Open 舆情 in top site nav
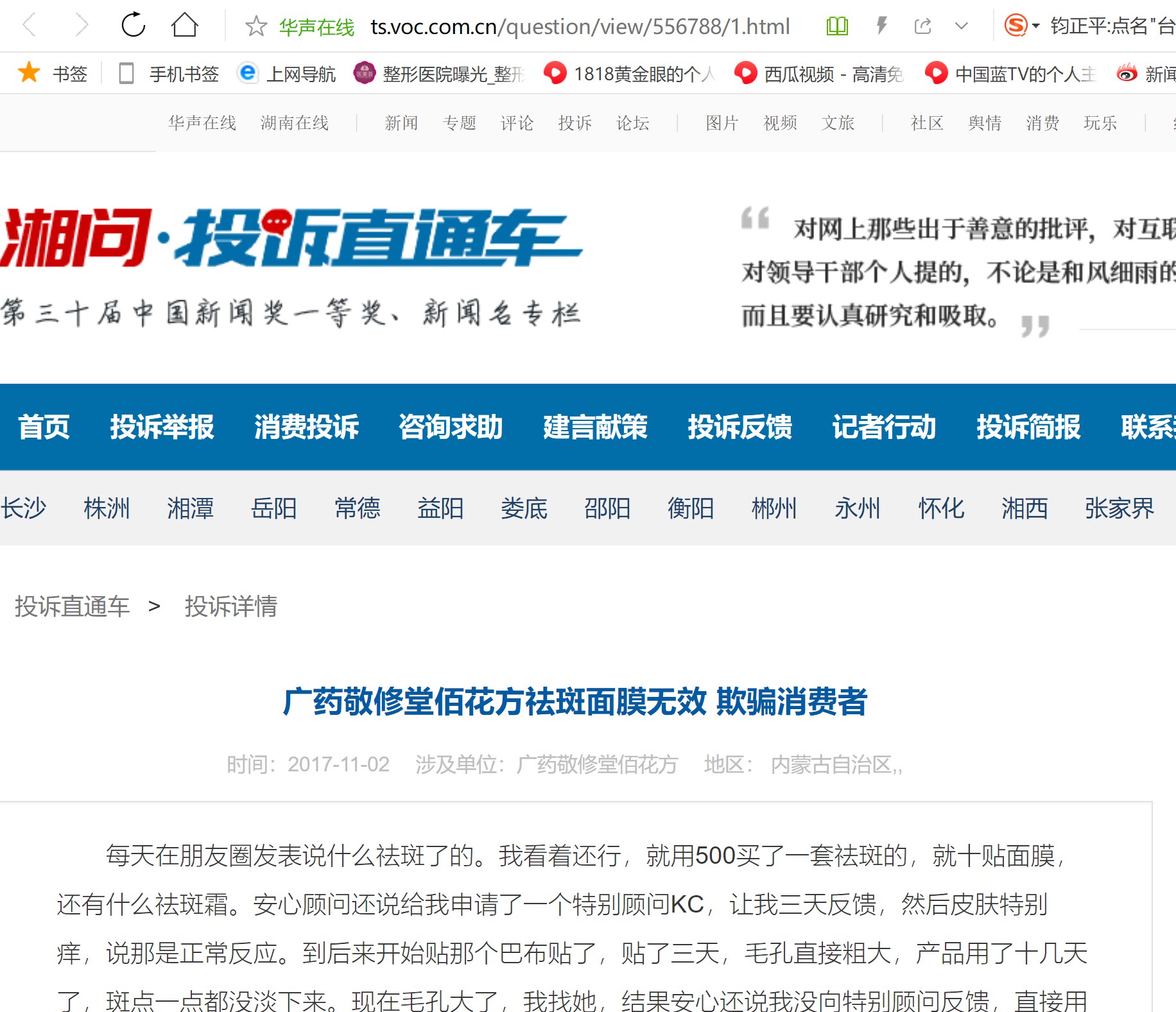 [985, 123]
